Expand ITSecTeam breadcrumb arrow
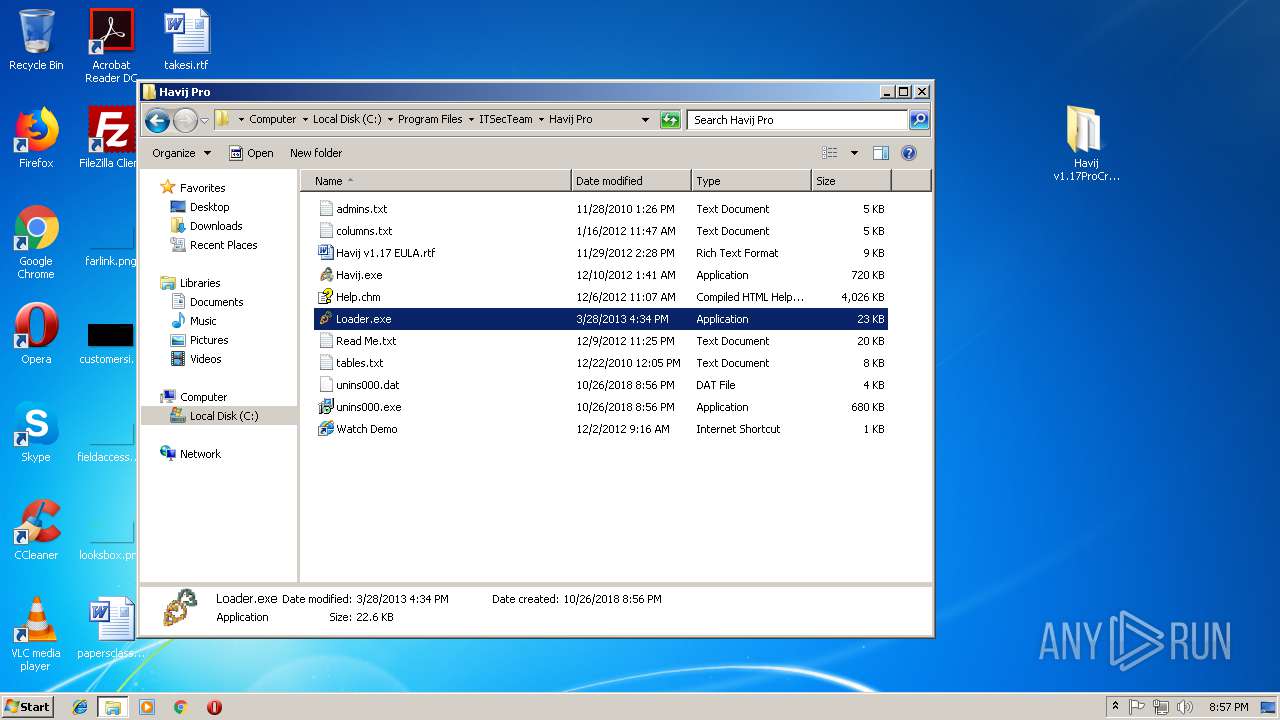This screenshot has width=1280, height=720. tap(541, 119)
